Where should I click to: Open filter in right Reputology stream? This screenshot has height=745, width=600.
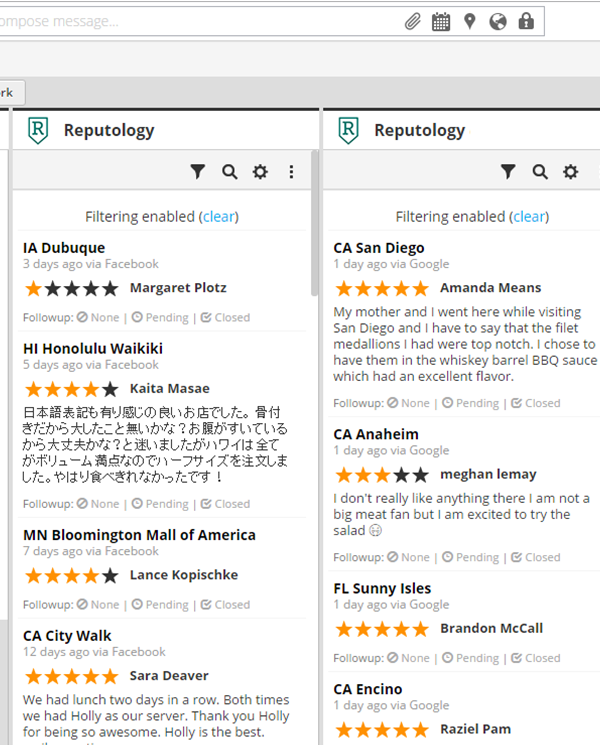tap(508, 172)
